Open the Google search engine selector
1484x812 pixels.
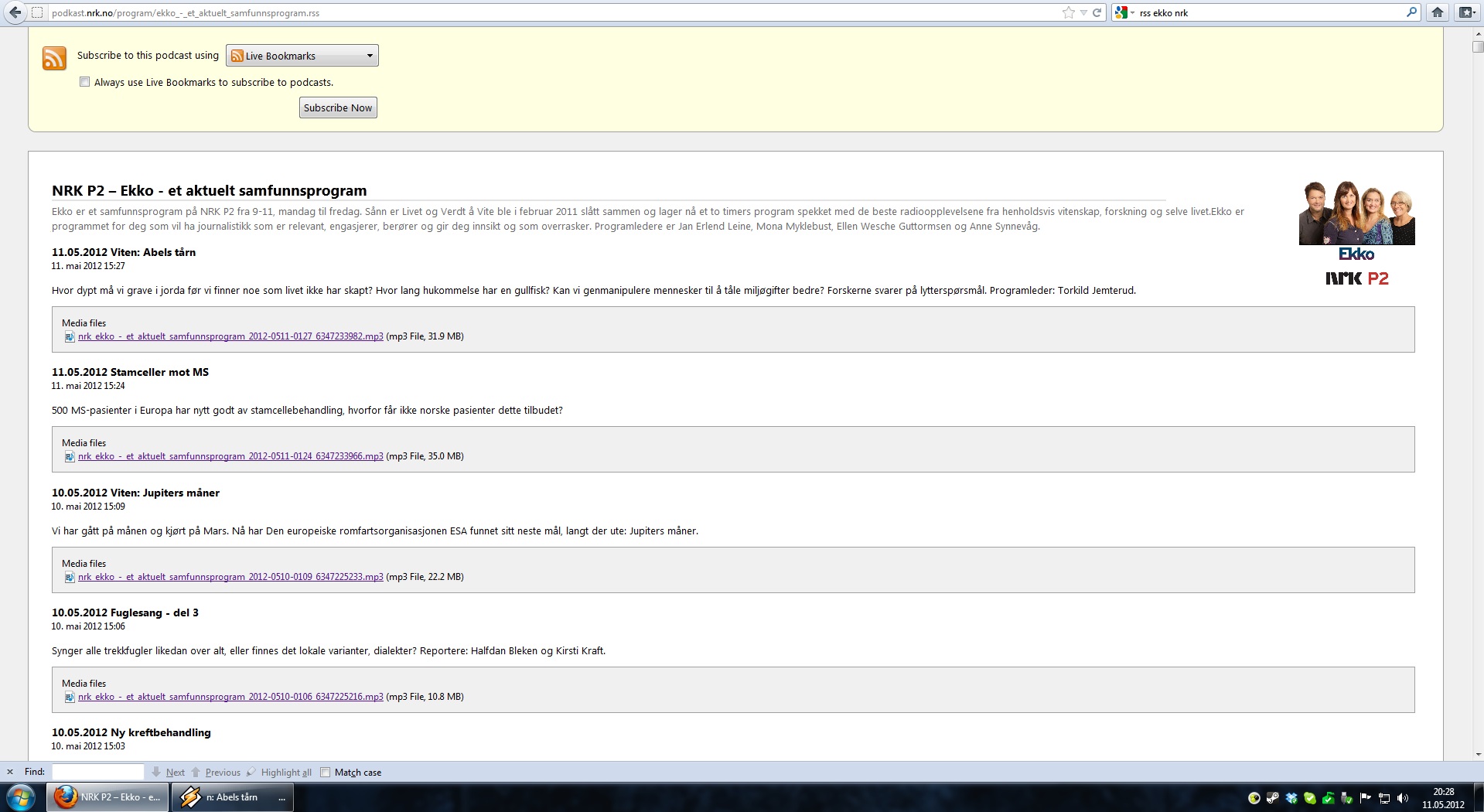[1125, 12]
